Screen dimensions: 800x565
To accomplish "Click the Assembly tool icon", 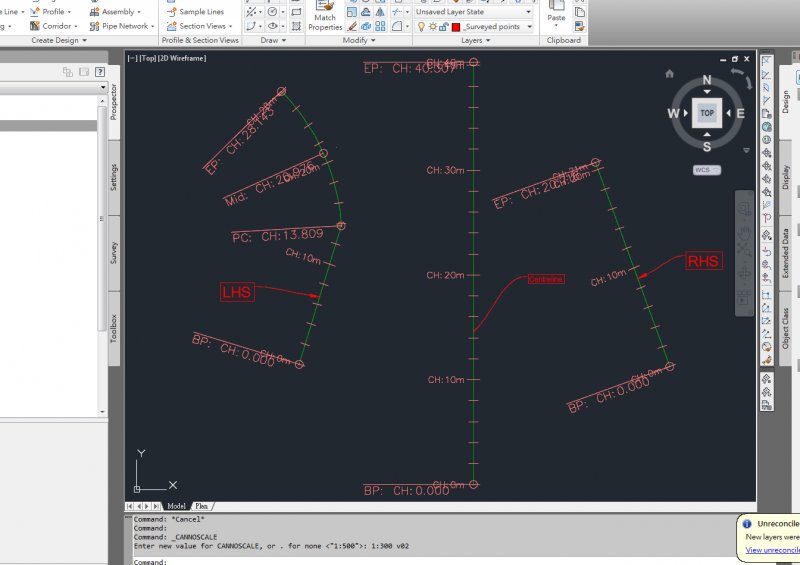I will click(93, 12).
